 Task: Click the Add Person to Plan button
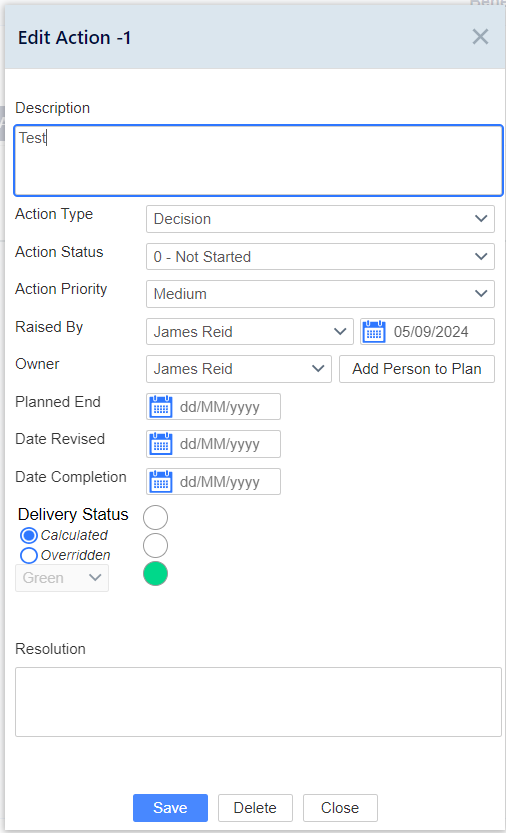pyautogui.click(x=417, y=369)
